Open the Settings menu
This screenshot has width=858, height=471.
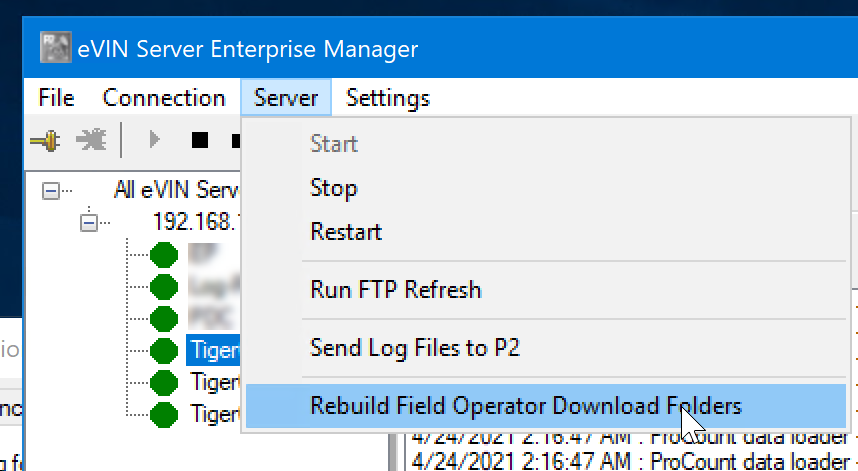pyautogui.click(x=388, y=98)
